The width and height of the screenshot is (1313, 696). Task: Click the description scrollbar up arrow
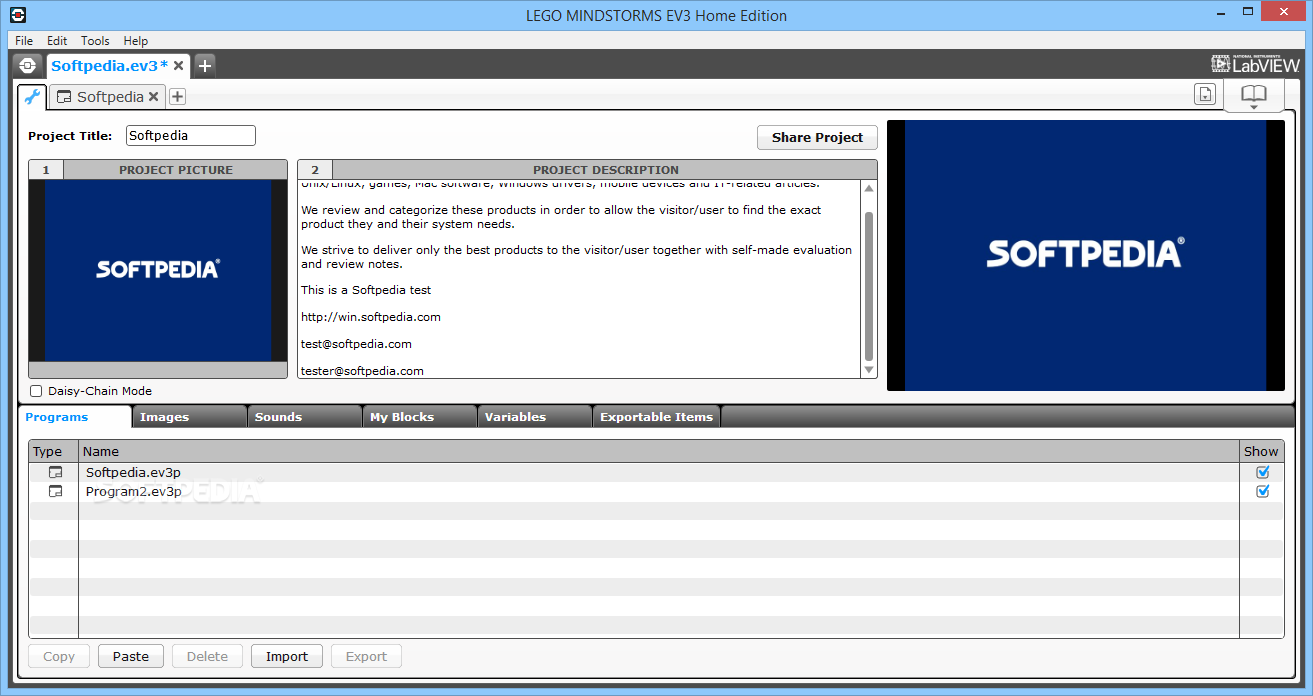(x=868, y=188)
